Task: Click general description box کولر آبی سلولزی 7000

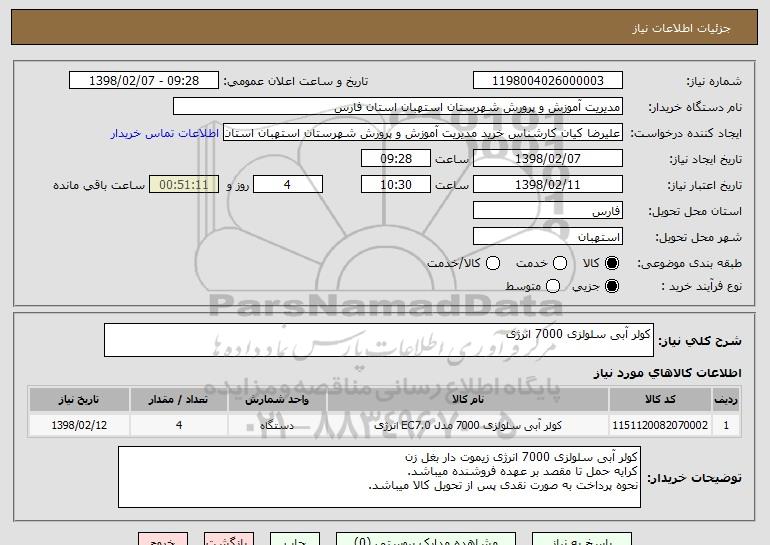Action: point(379,340)
